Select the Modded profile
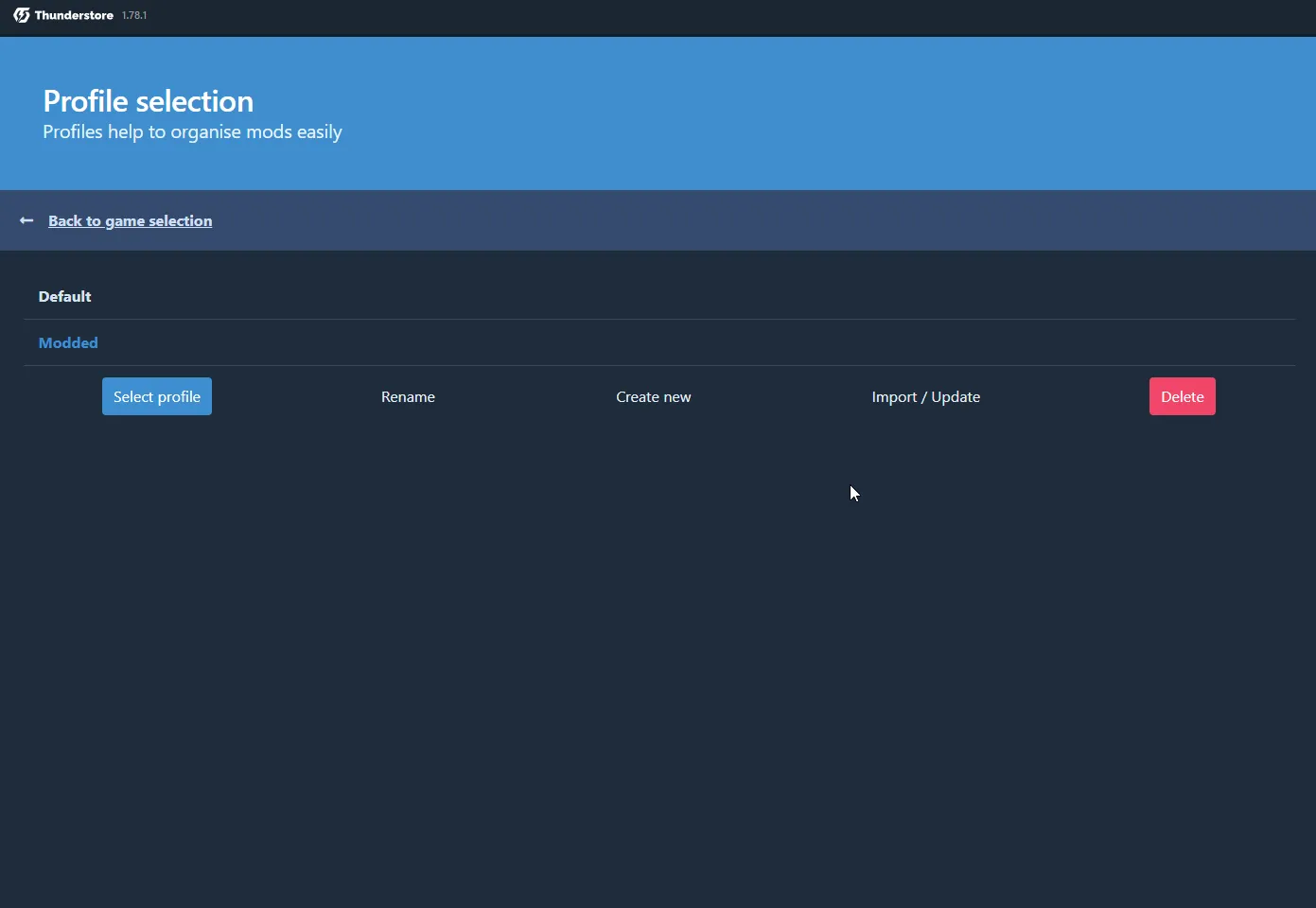The width and height of the screenshot is (1316, 908). (67, 342)
